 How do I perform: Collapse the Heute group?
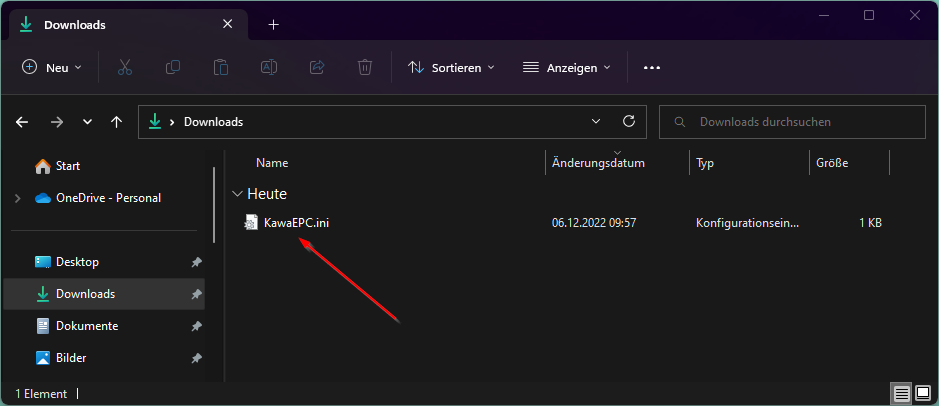238,194
